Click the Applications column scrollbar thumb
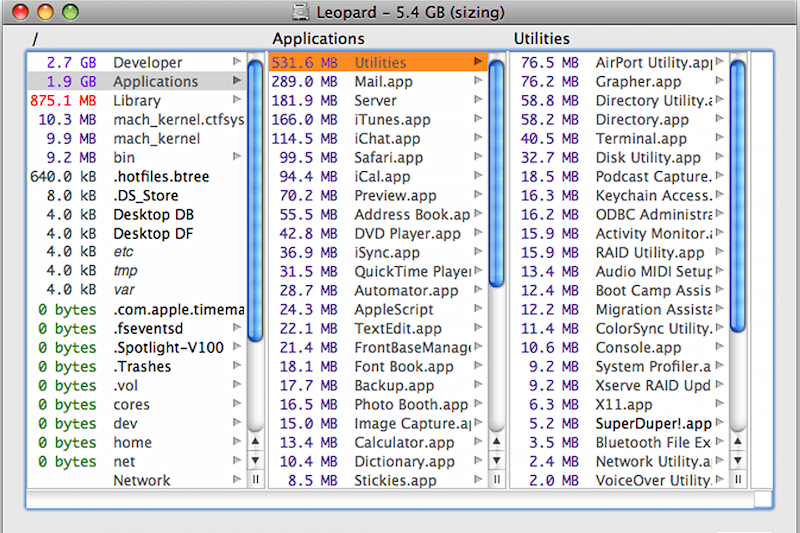The width and height of the screenshot is (800, 533). pos(496,173)
